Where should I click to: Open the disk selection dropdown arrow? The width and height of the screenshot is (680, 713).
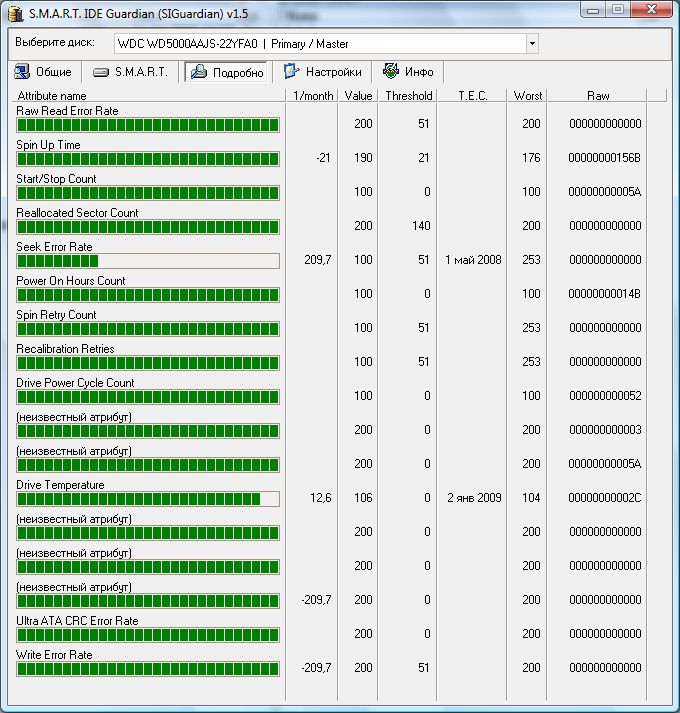(531, 44)
